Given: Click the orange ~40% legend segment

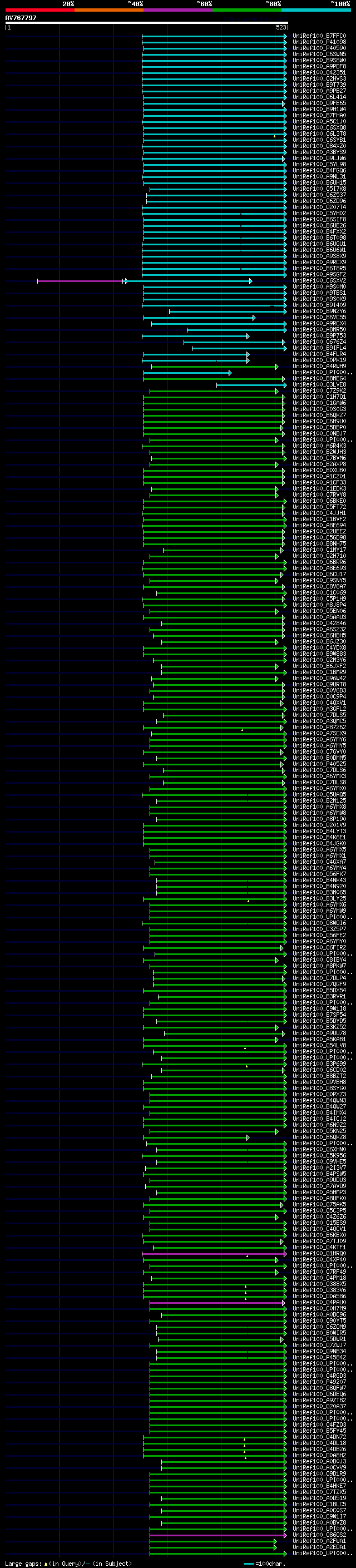Looking at the screenshot, I should (x=110, y=10).
